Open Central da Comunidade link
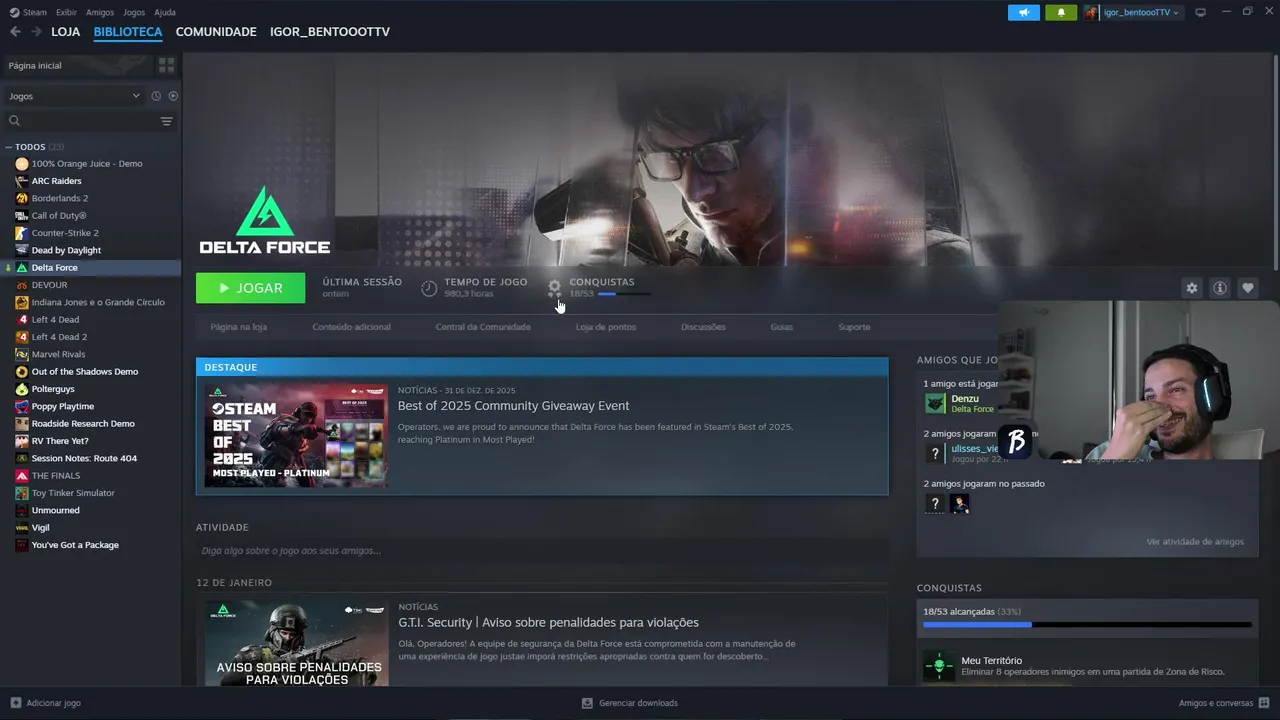 point(483,327)
